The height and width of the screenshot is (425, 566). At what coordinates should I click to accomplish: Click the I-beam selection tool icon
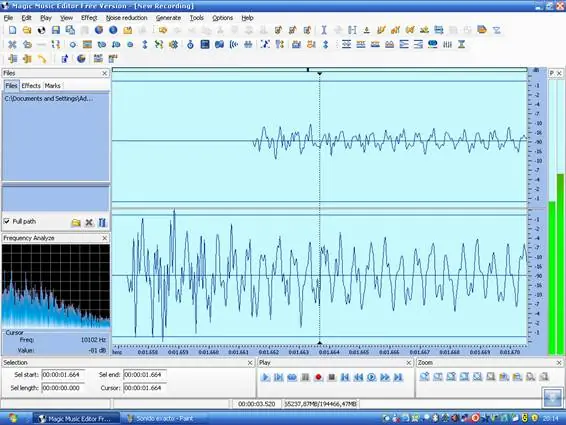(324, 30)
